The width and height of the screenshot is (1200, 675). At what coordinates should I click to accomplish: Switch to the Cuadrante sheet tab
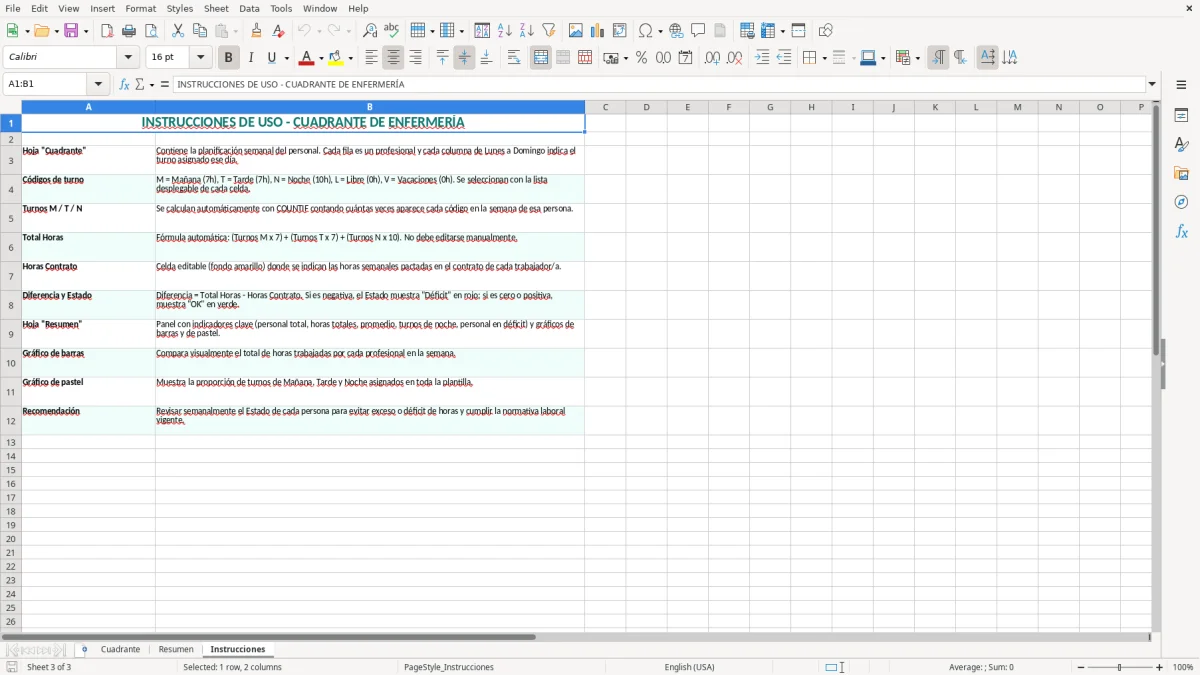point(120,650)
